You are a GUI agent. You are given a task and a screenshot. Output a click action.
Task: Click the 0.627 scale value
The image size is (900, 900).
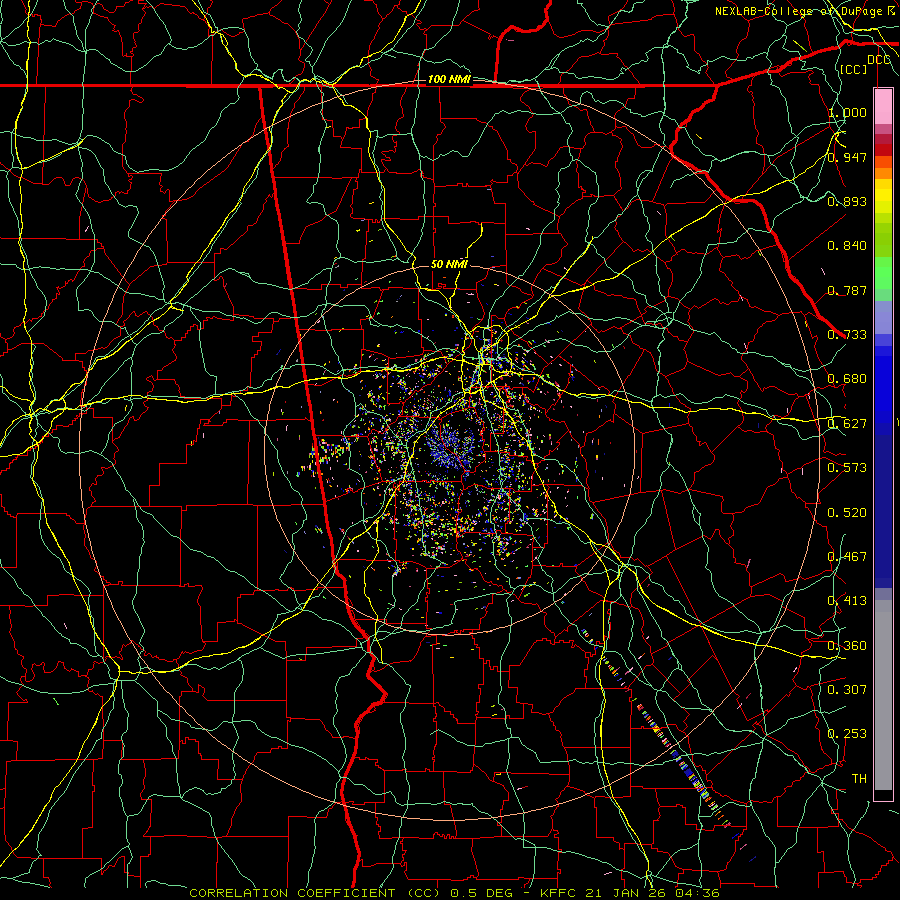(847, 424)
